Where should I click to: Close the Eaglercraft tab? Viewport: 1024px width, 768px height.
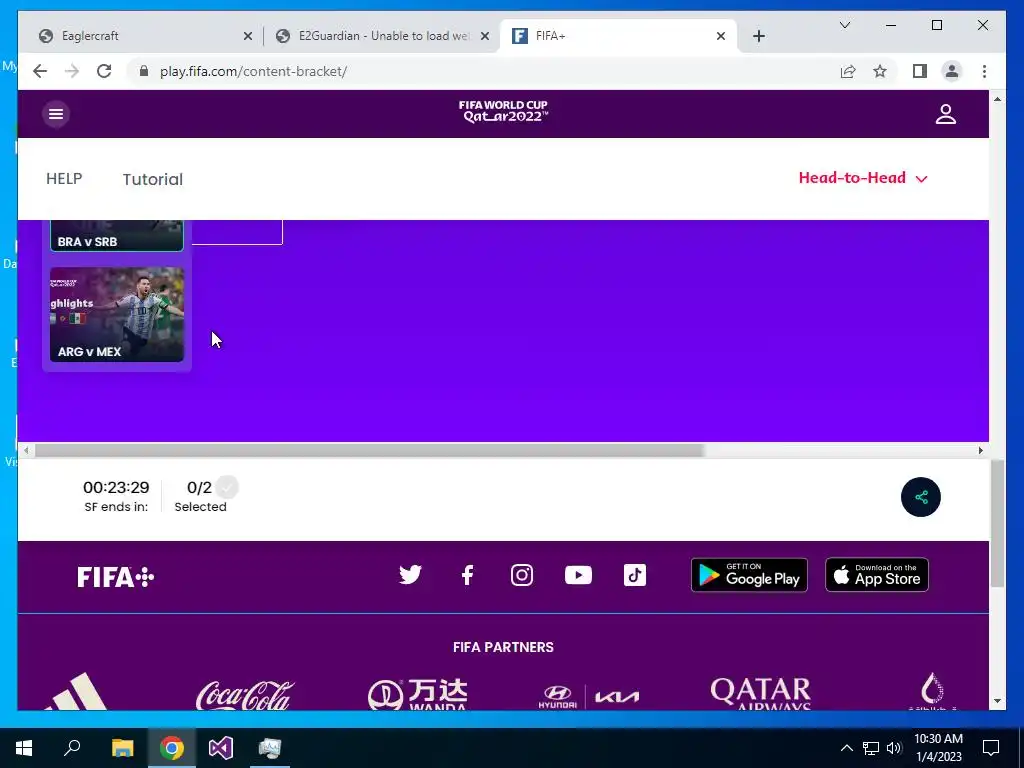click(x=248, y=36)
